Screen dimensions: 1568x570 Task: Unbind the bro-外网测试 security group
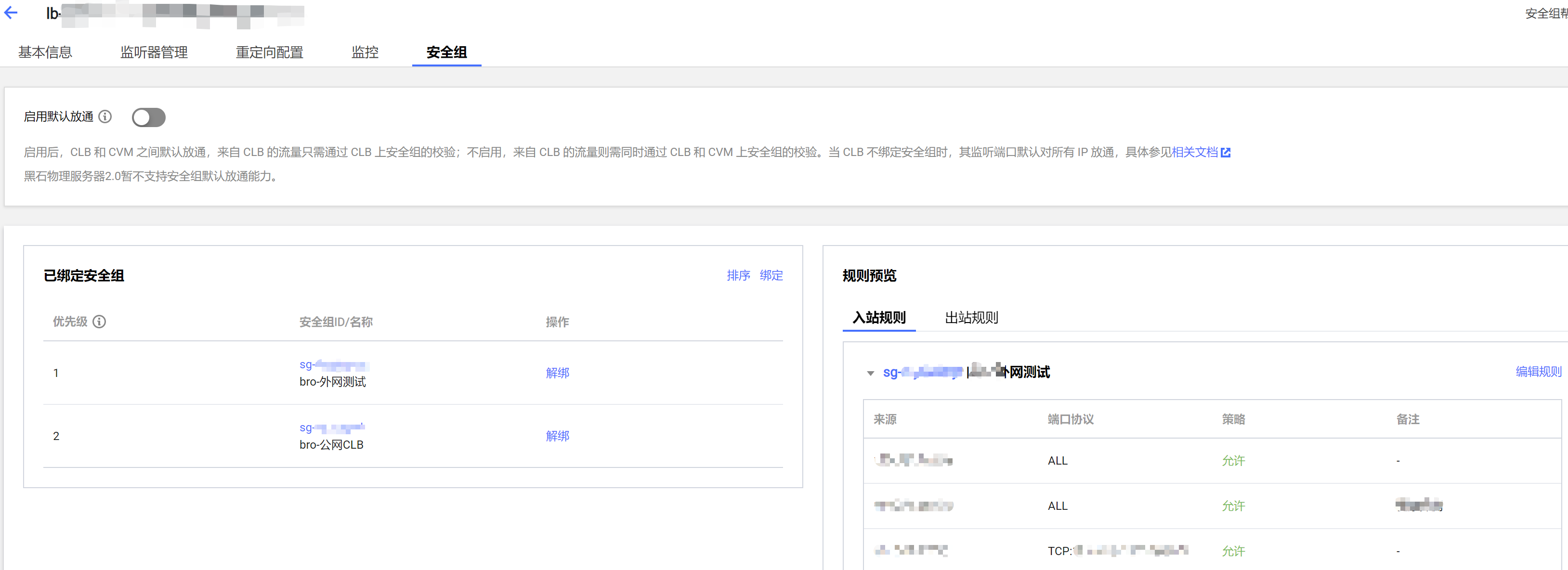(x=557, y=372)
